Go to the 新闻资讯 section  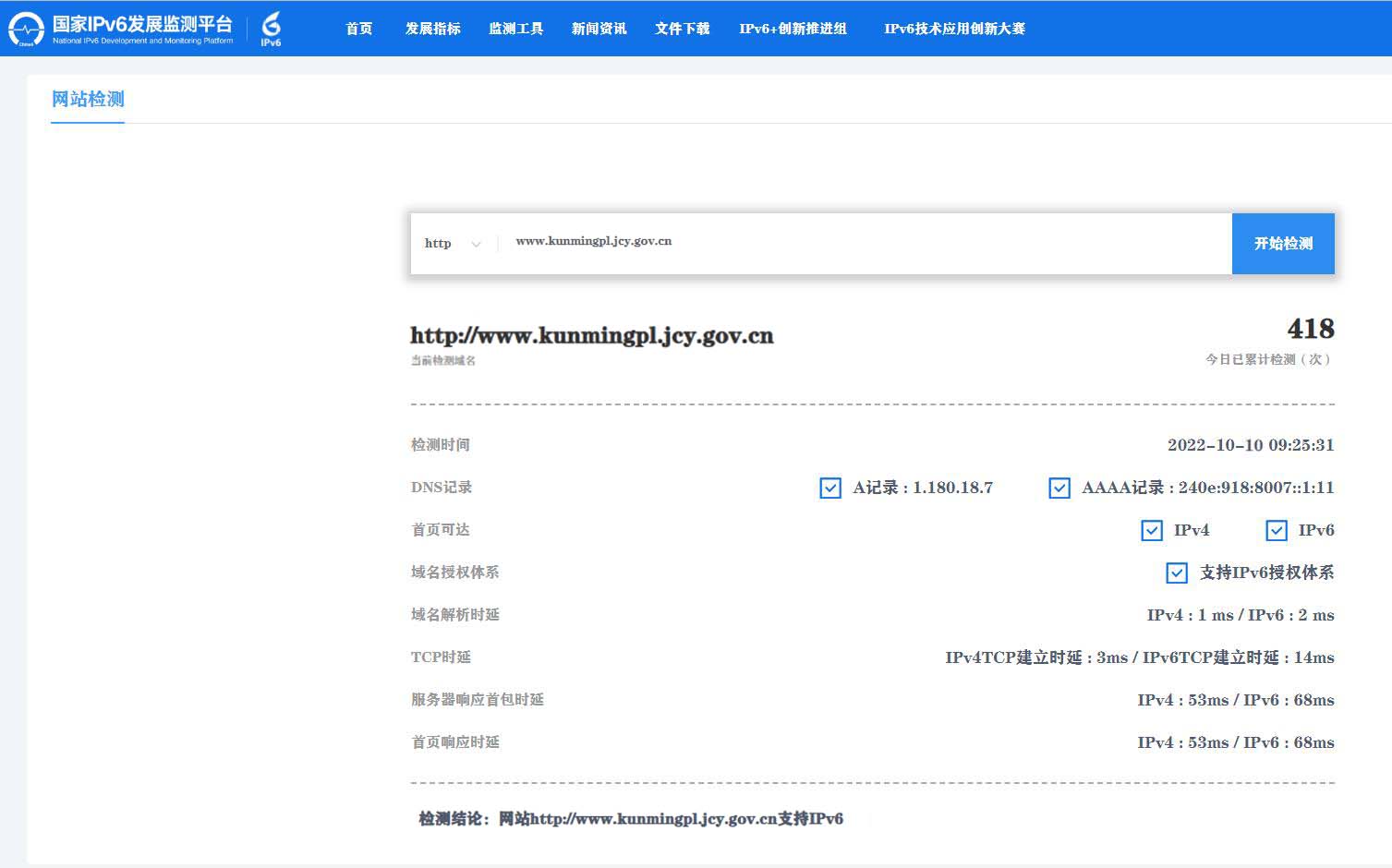click(x=599, y=29)
